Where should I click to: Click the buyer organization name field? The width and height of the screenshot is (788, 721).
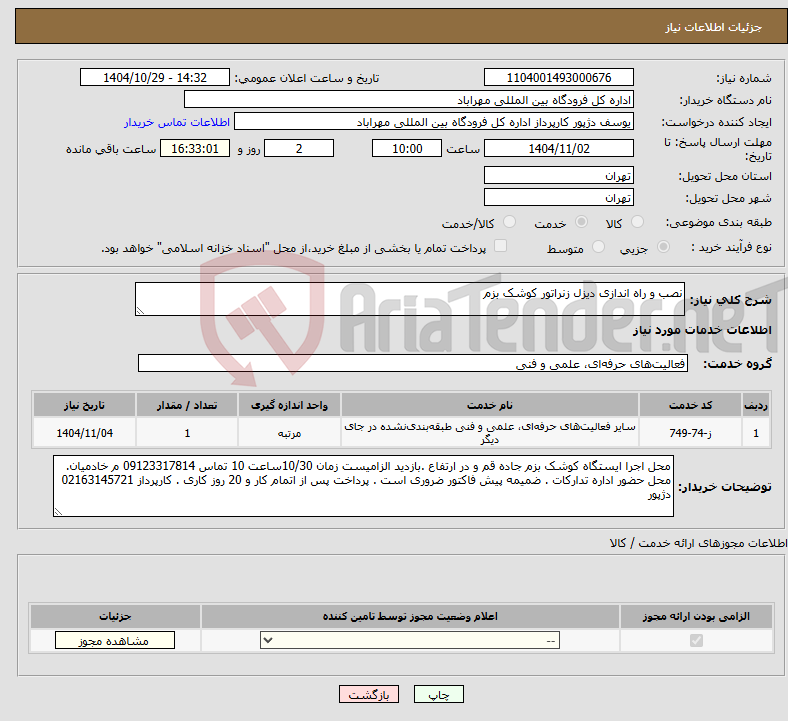coord(409,99)
